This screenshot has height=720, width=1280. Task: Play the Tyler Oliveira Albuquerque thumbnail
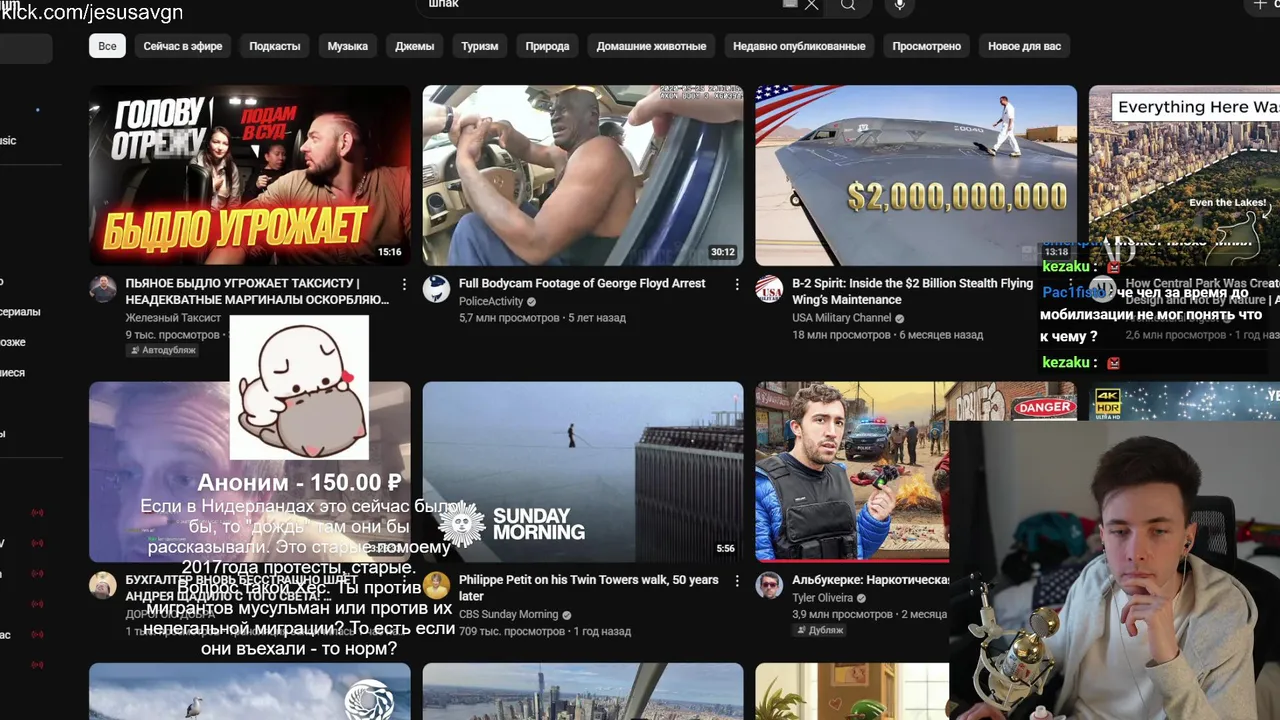tap(852, 471)
